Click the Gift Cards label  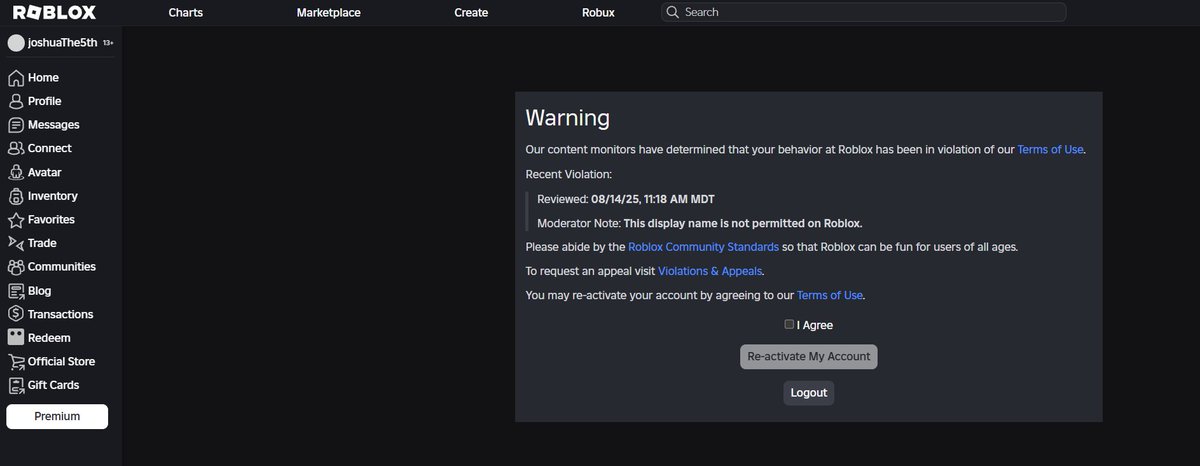pyautogui.click(x=53, y=385)
